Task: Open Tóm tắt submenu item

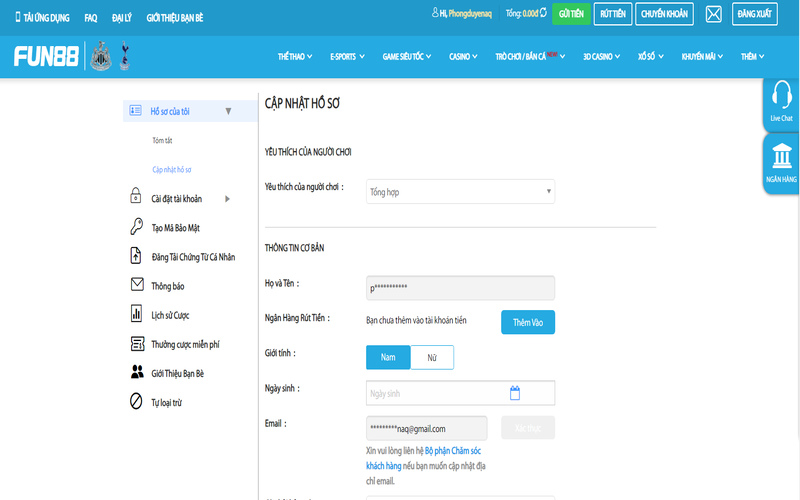Action: pyautogui.click(x=162, y=140)
